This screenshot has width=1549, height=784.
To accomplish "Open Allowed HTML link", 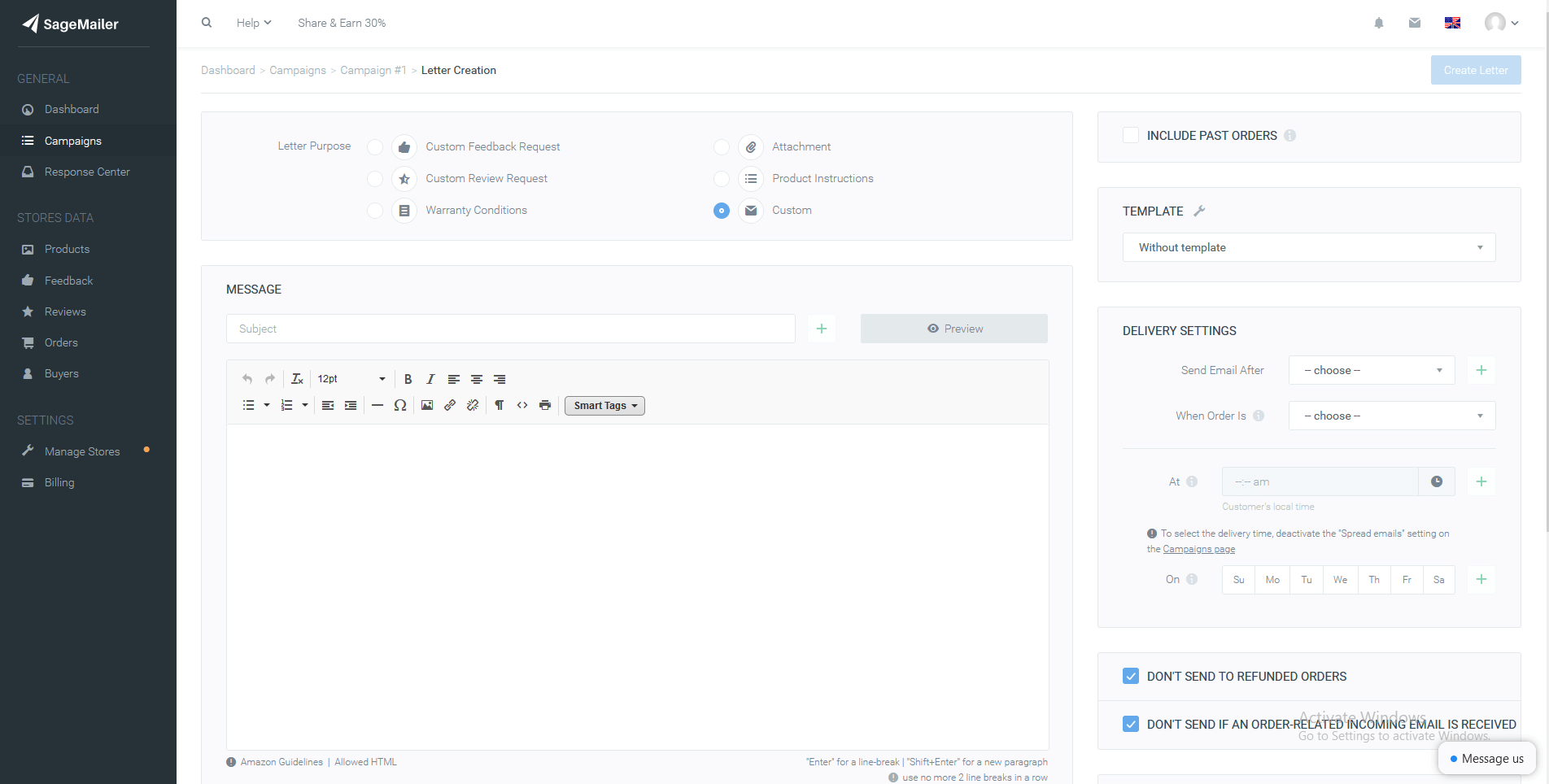I will pos(366,762).
